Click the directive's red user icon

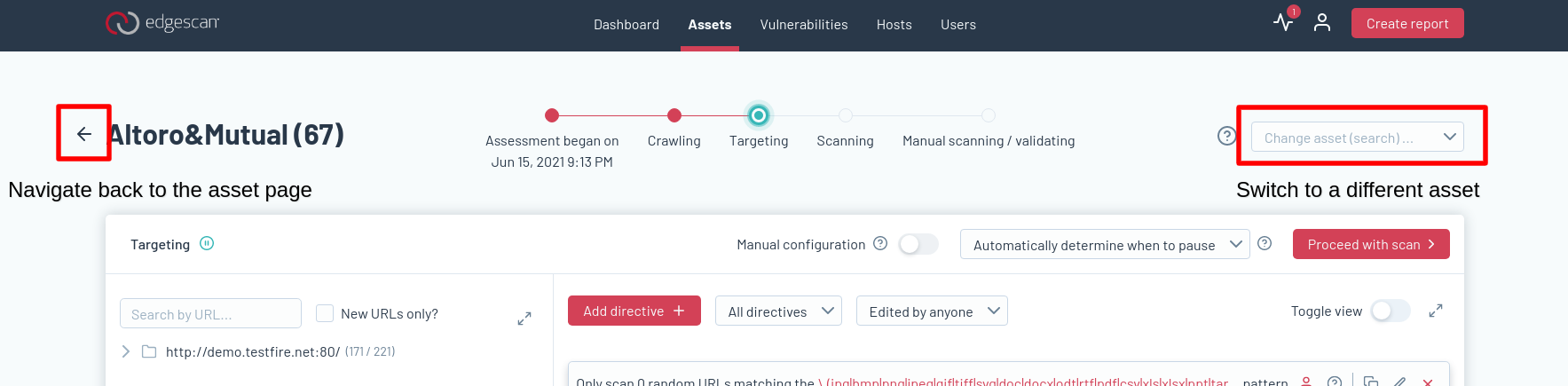[1306, 382]
